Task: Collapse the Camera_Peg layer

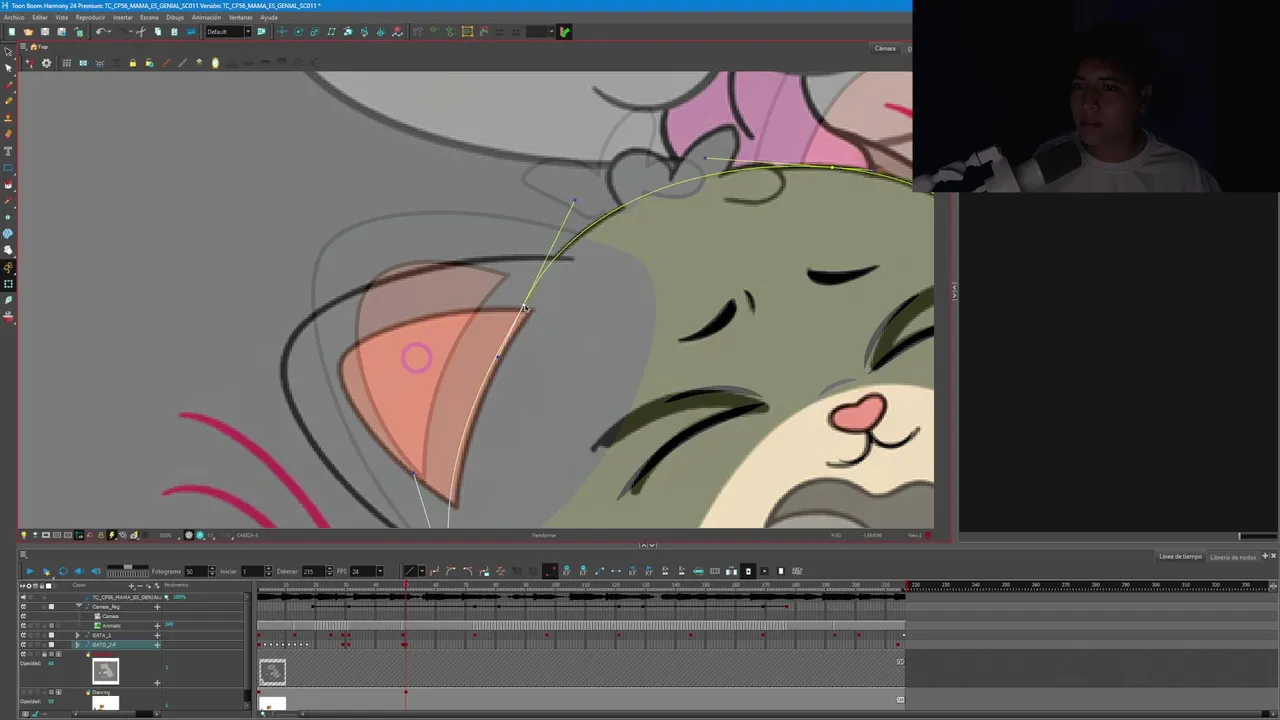Action: [x=79, y=606]
